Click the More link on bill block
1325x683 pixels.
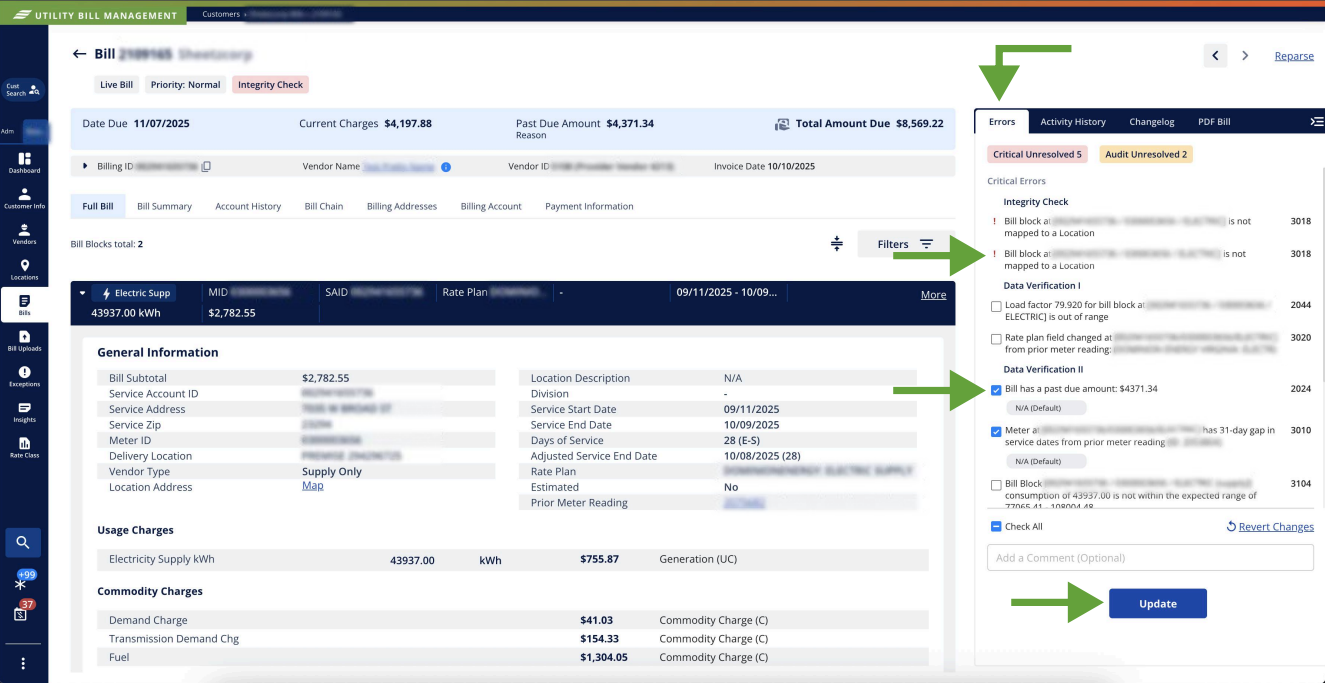click(x=933, y=295)
